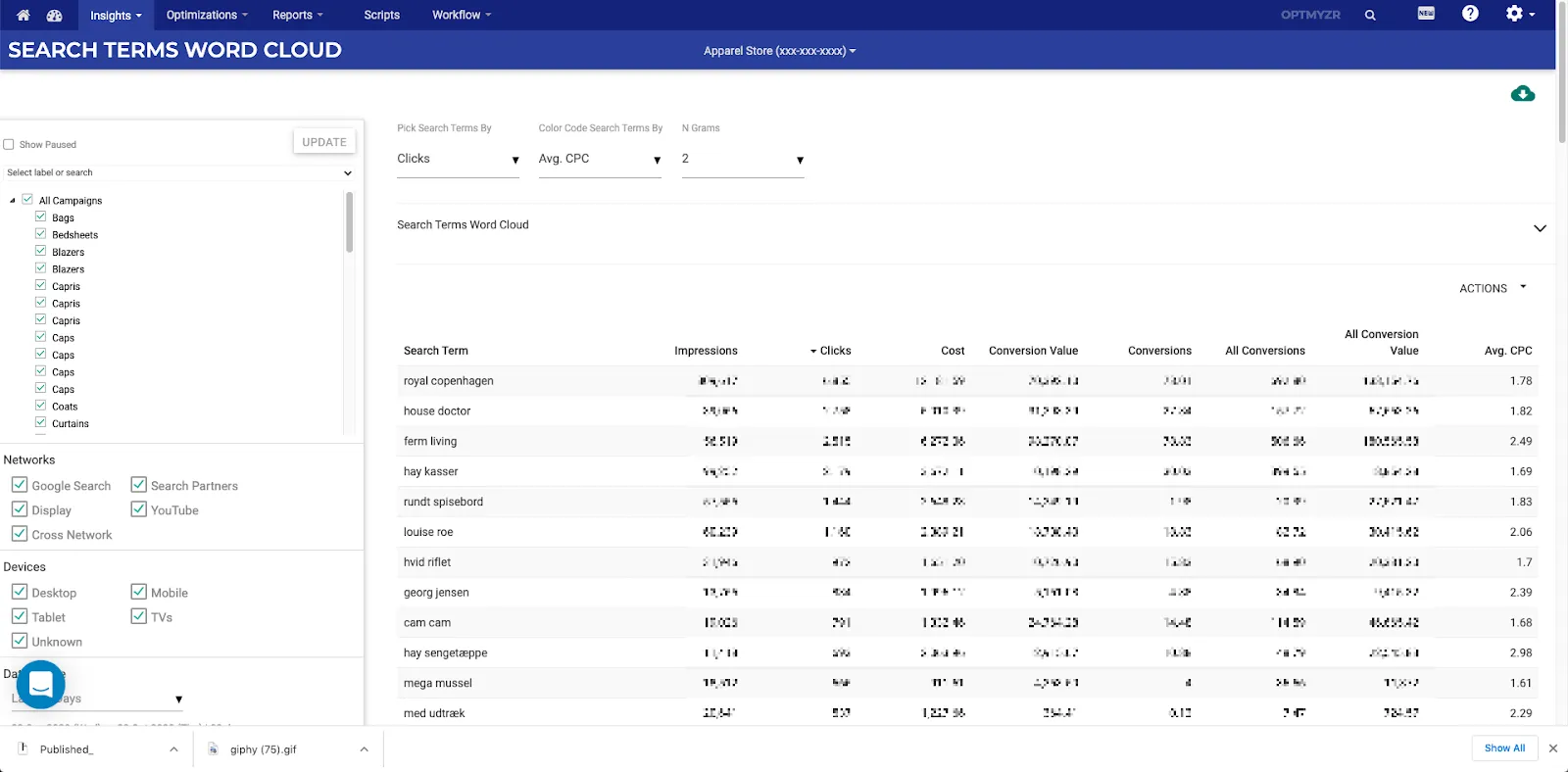1568x772 pixels.
Task: Open the dashboard gauge icon
Action: pyautogui.click(x=55, y=15)
